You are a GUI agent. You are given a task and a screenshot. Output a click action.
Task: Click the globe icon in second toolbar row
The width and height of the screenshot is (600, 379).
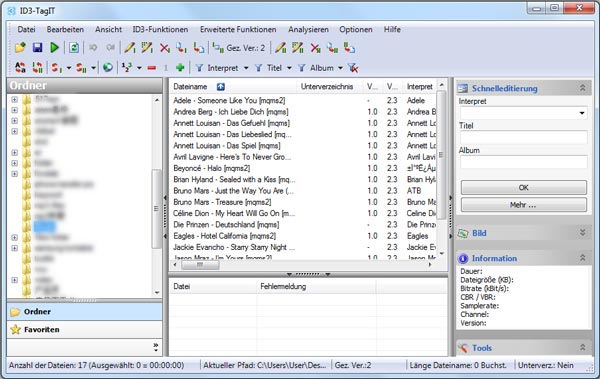108,67
